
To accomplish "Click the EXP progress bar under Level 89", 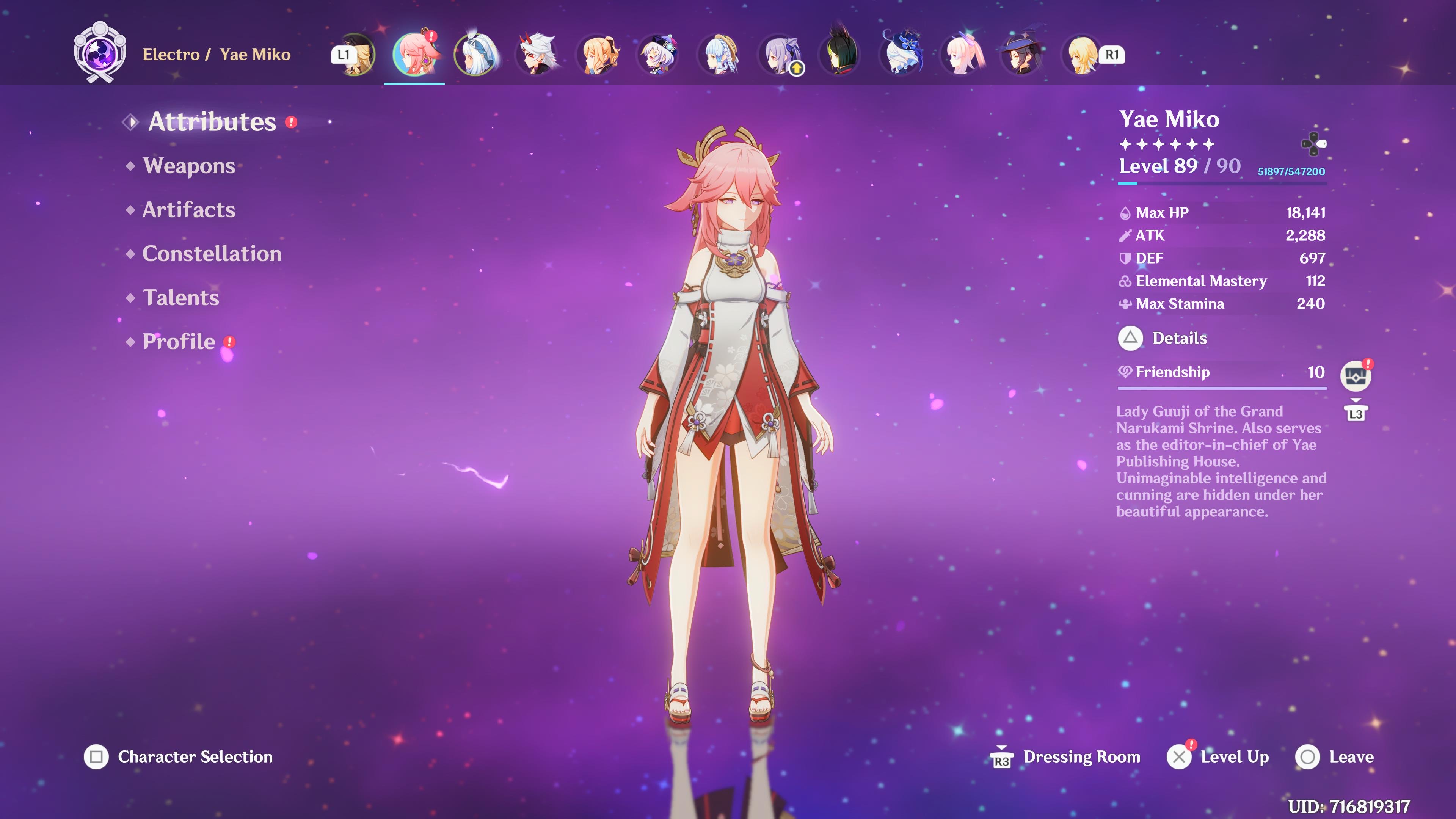I will coord(1222,183).
